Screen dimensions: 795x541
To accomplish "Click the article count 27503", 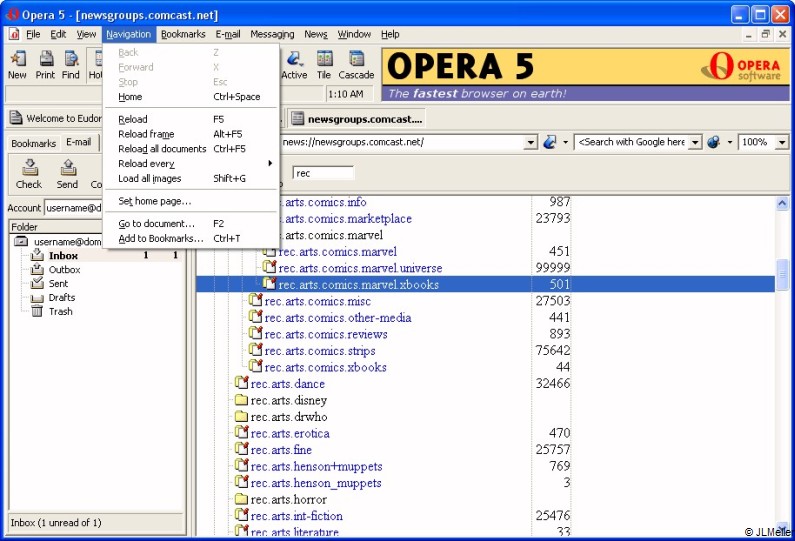I will (553, 301).
